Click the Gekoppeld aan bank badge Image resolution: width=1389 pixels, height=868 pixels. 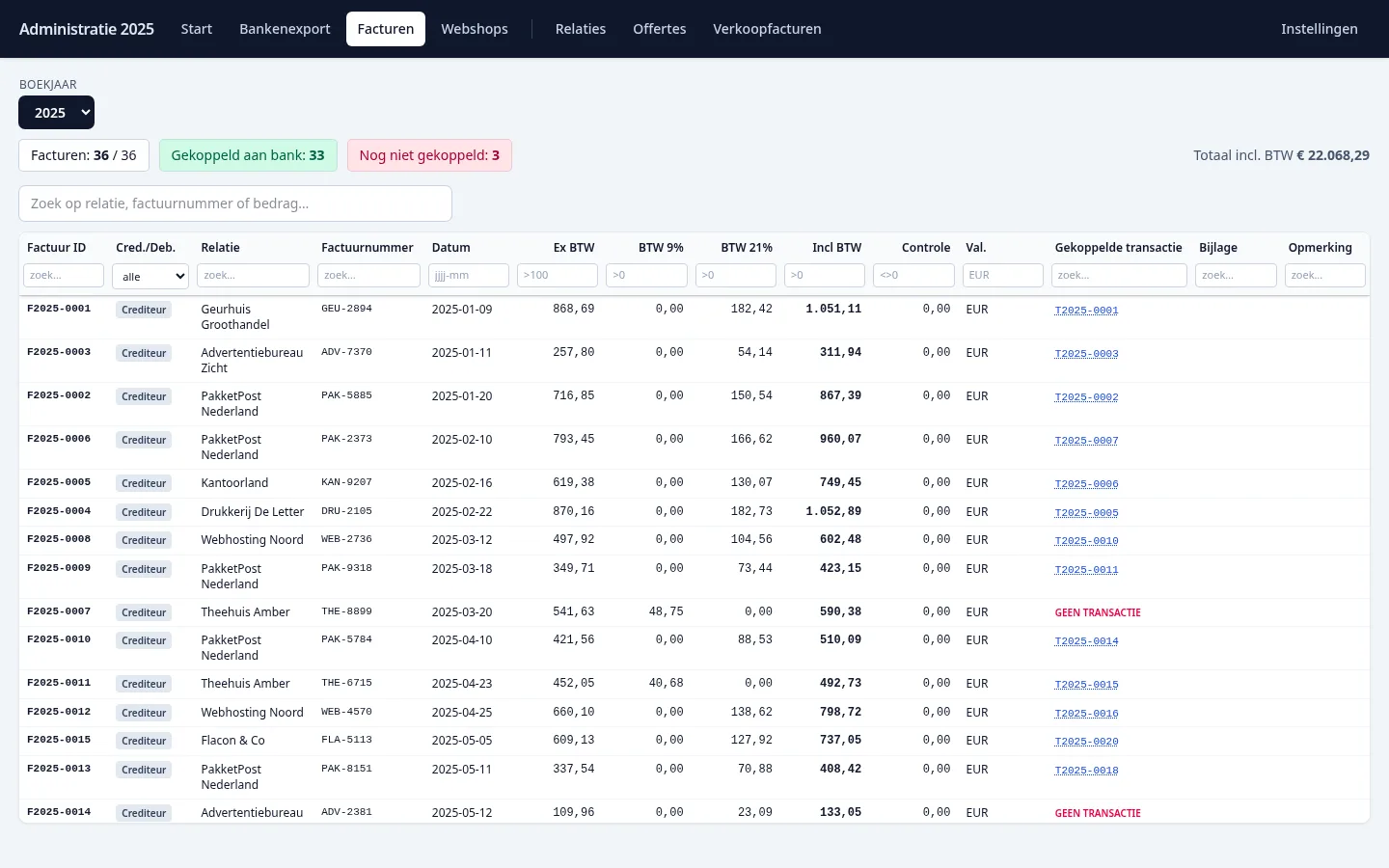click(x=248, y=155)
